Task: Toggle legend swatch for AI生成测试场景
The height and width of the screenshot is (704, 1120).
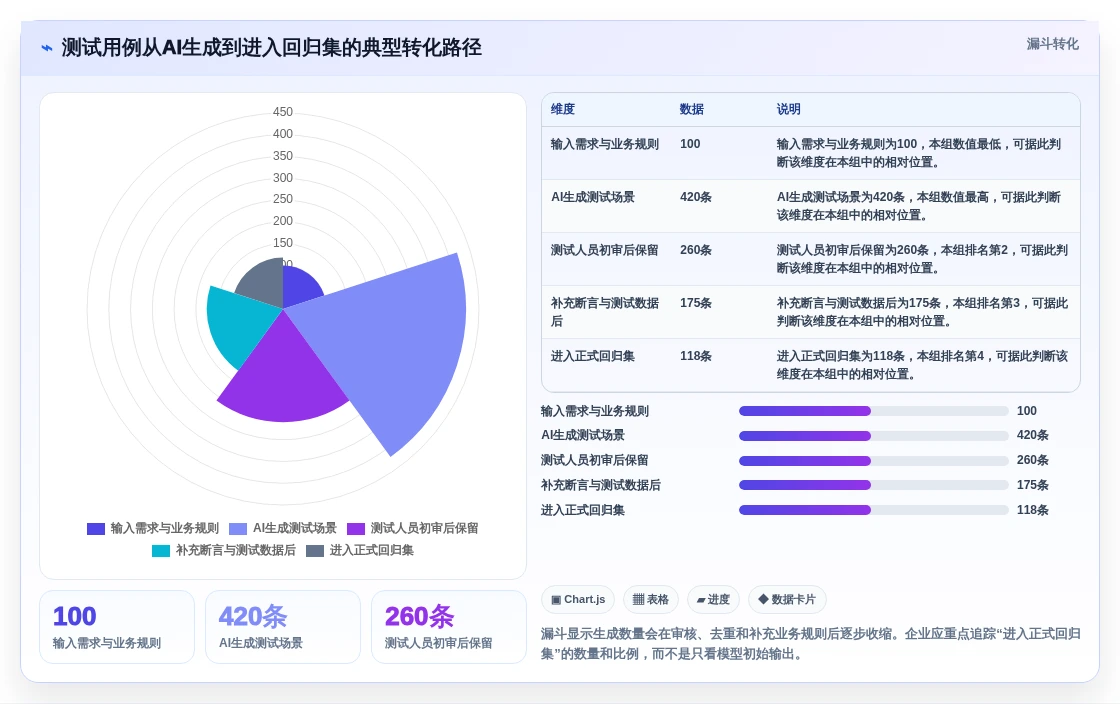Action: [x=238, y=529]
